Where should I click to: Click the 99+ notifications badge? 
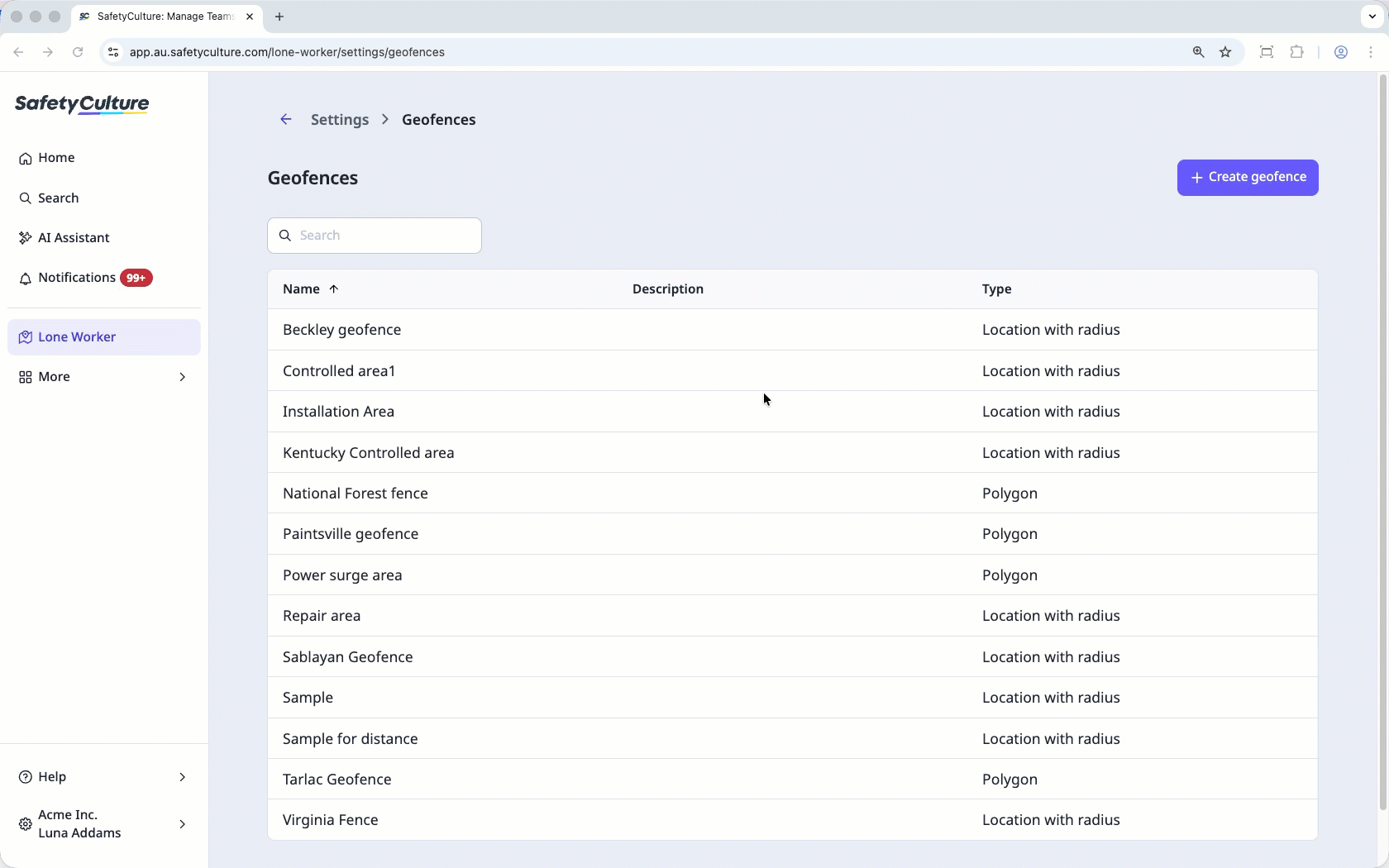pyautogui.click(x=136, y=278)
